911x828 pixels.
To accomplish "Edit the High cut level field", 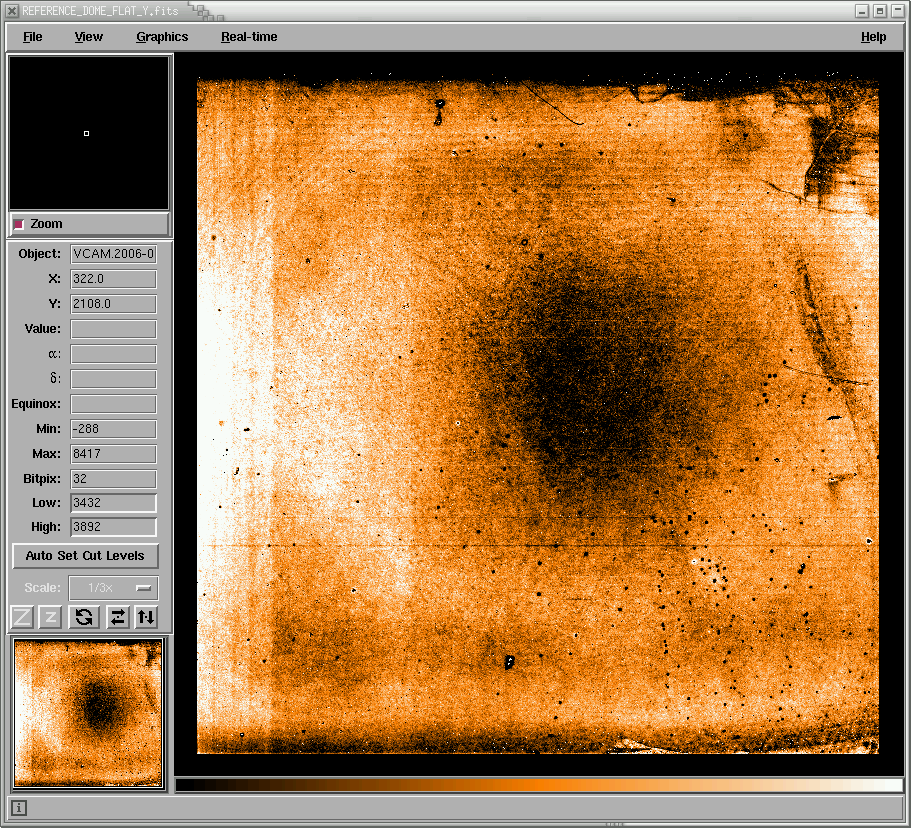I will 113,527.
